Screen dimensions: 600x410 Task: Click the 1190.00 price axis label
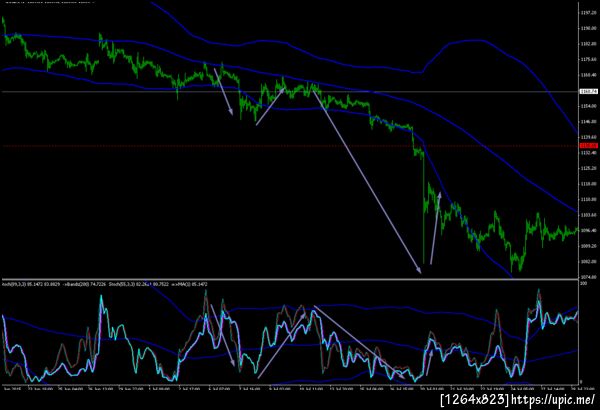[x=589, y=28]
